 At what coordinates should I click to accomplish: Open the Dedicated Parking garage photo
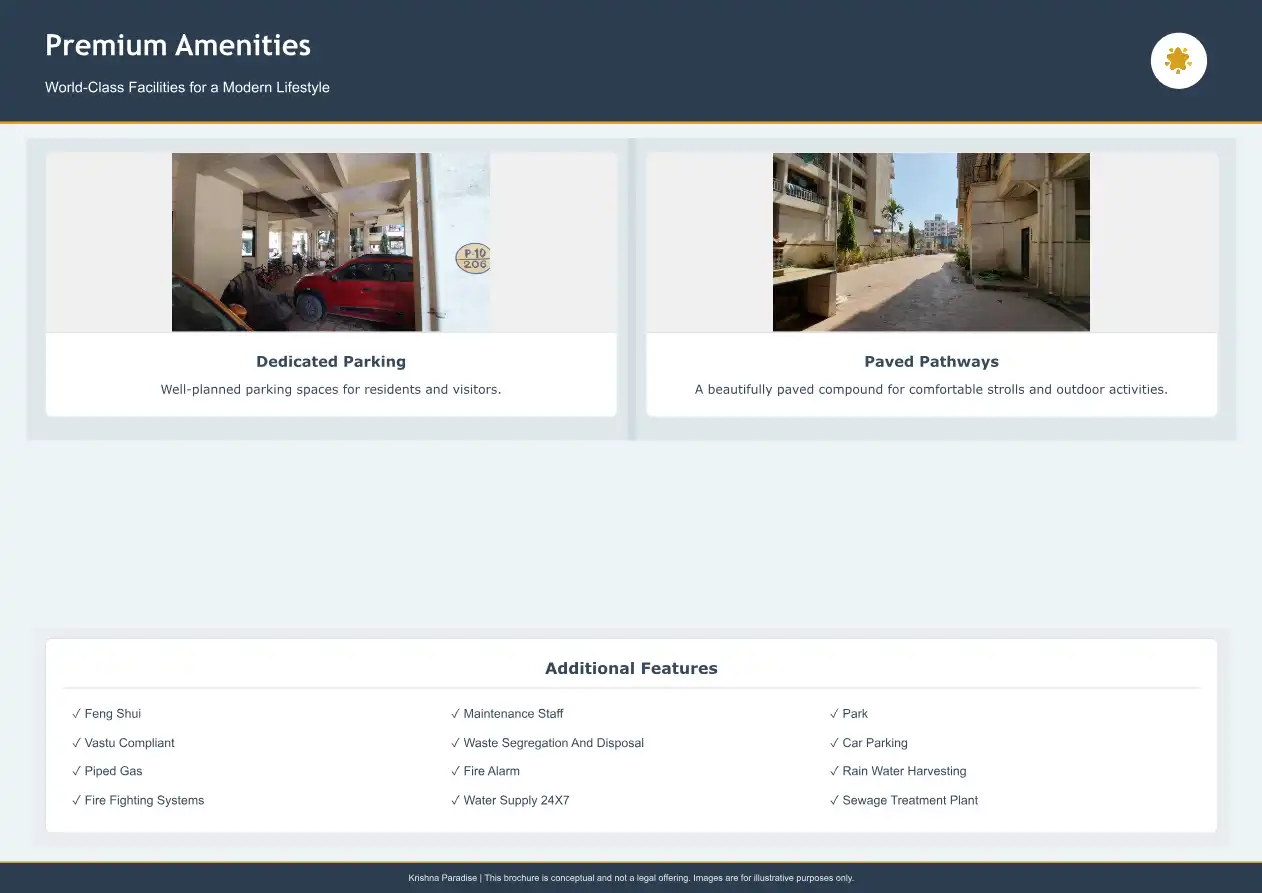point(330,242)
